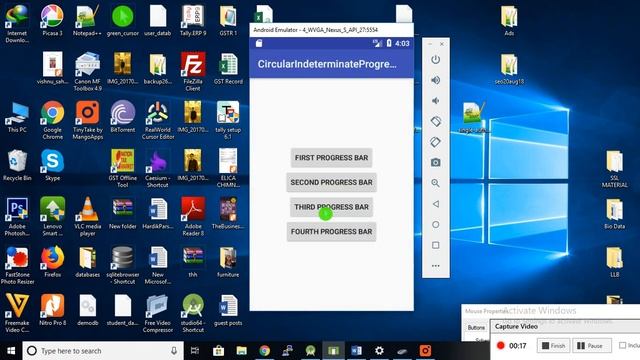Select the Adobe Reader 8 desktop icon
This screenshot has height=360, width=640.
pos(193,217)
